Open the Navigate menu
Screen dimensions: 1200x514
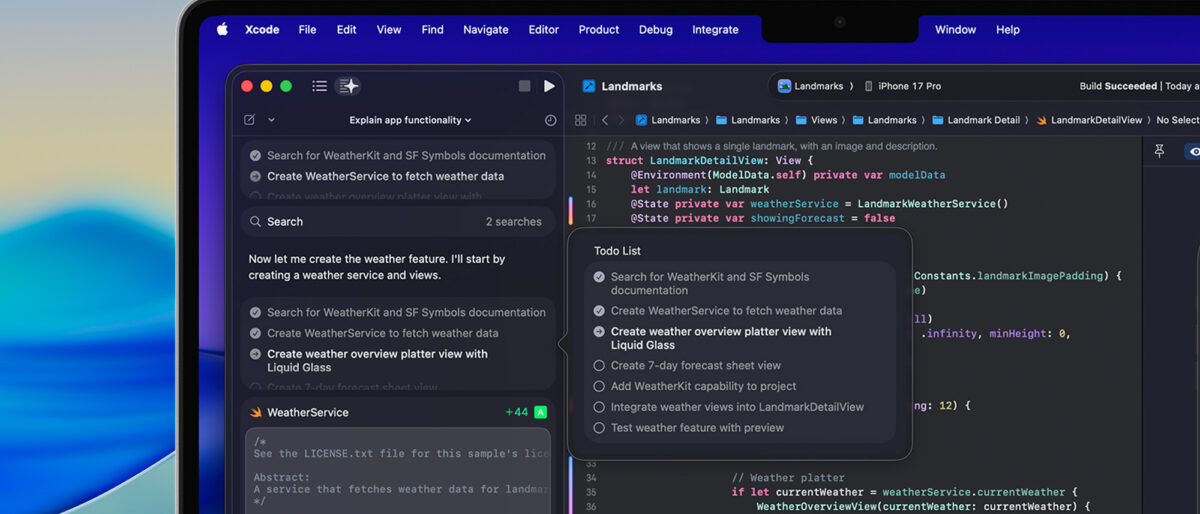(486, 29)
